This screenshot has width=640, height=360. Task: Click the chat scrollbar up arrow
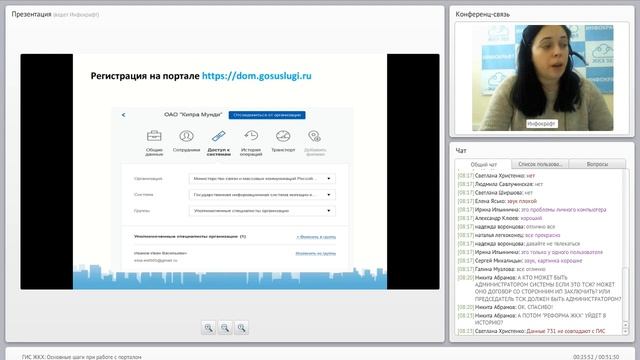tap(626, 325)
